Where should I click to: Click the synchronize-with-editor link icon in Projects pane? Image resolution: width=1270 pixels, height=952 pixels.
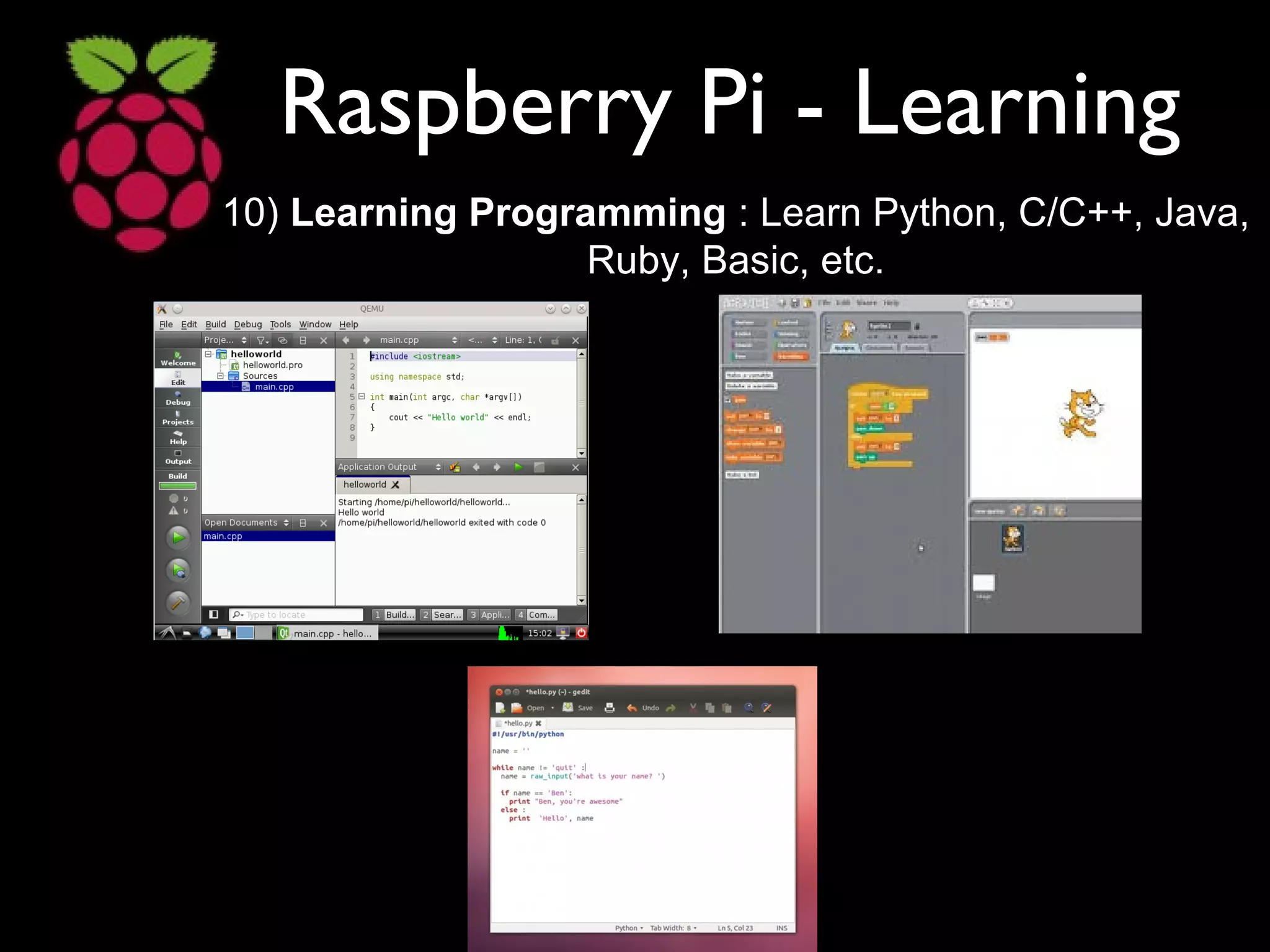pyautogui.click(x=283, y=340)
